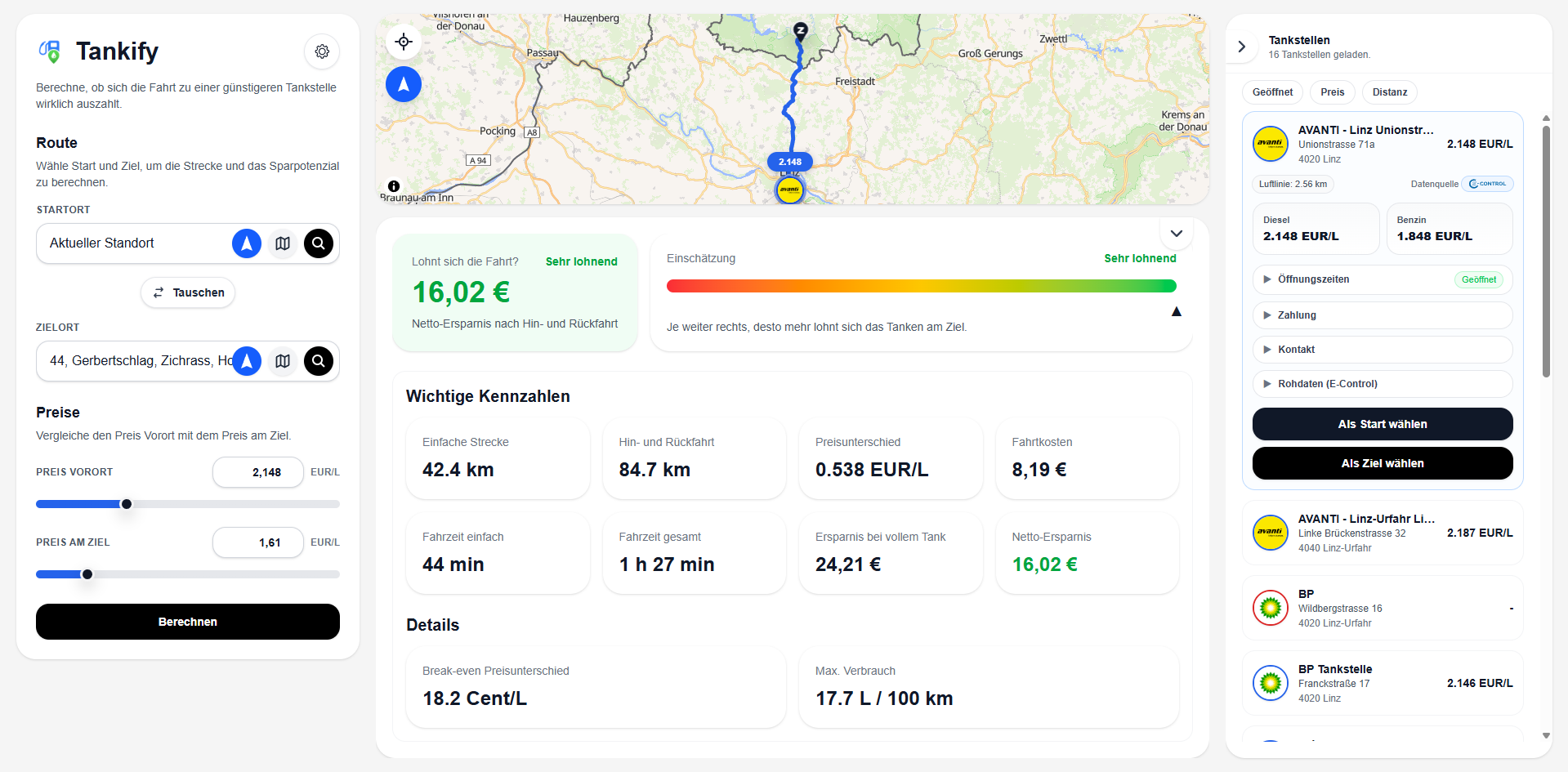Open BP Wildbergstrasse 16 station card
The image size is (1568, 772).
click(x=1383, y=608)
